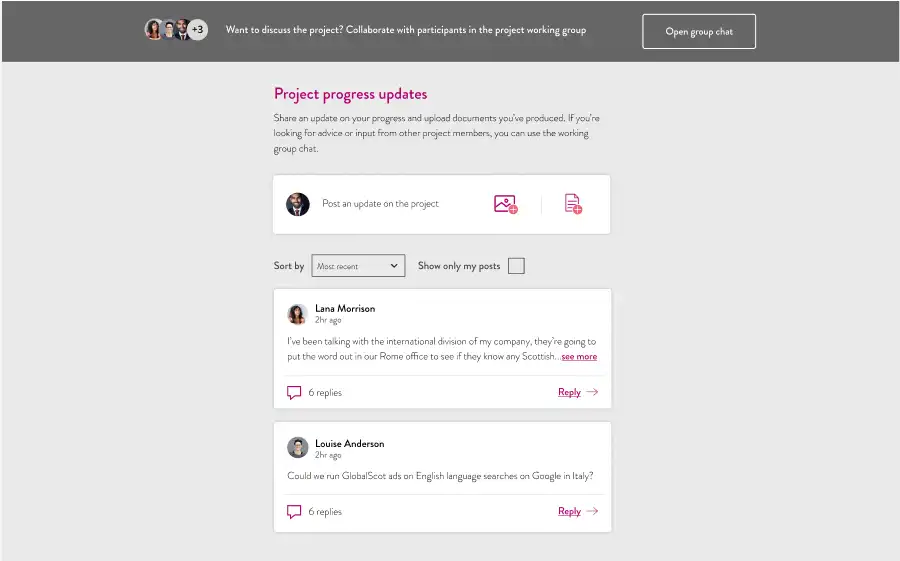Expand Lana's post with see more
This screenshot has height=561, width=900.
[579, 357]
